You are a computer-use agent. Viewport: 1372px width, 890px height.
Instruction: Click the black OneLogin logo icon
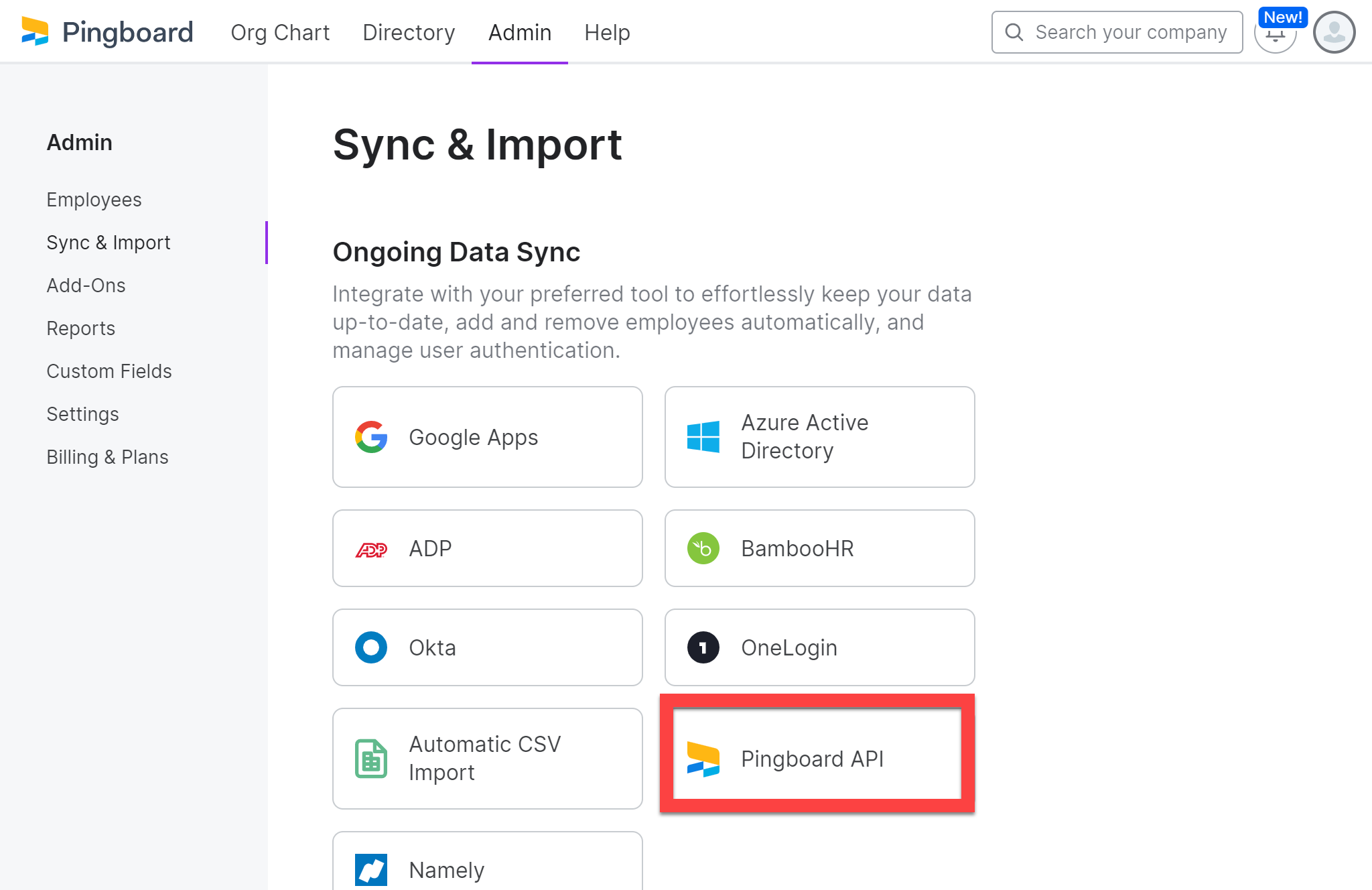coord(703,647)
